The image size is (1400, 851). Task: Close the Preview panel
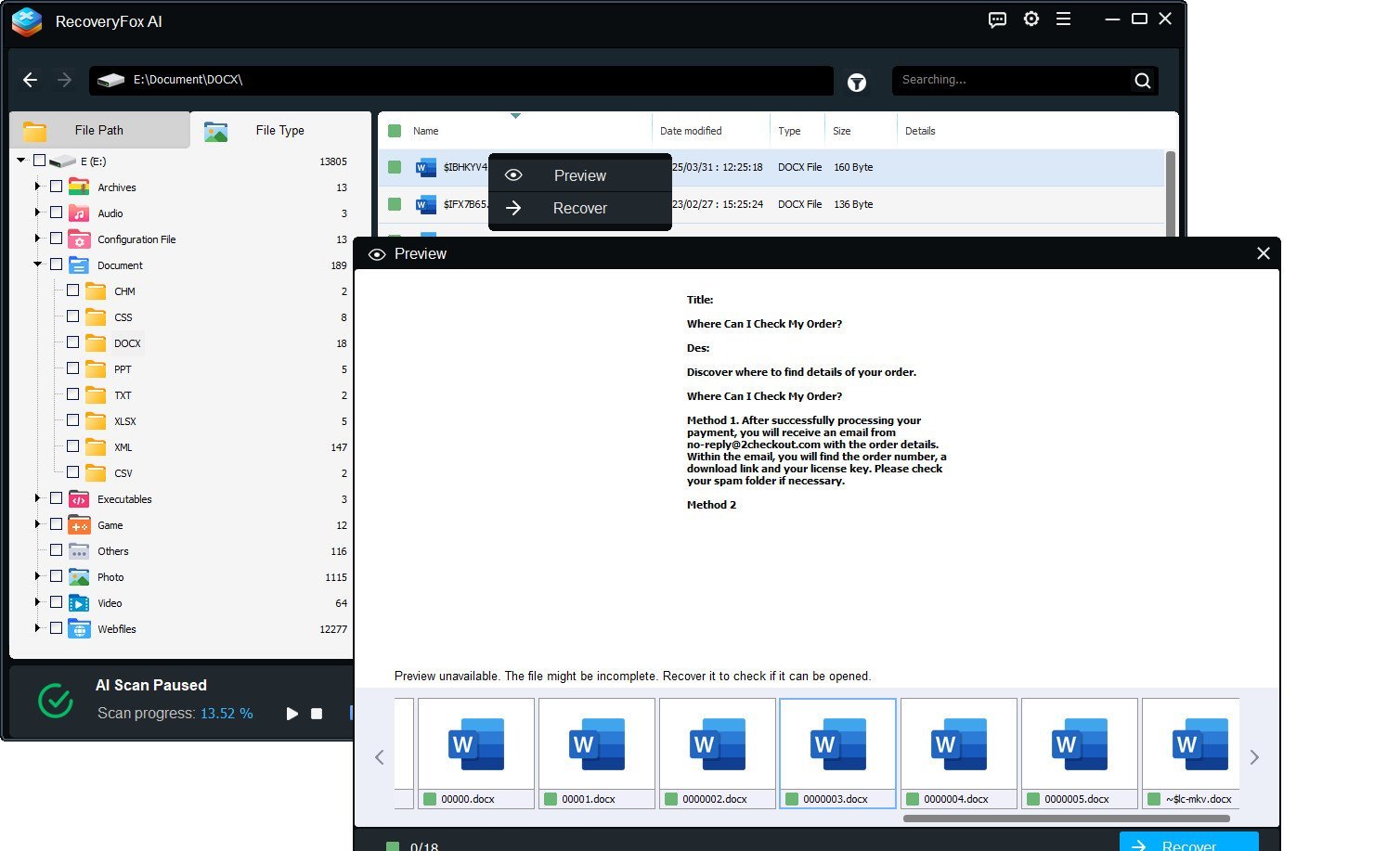1263,253
